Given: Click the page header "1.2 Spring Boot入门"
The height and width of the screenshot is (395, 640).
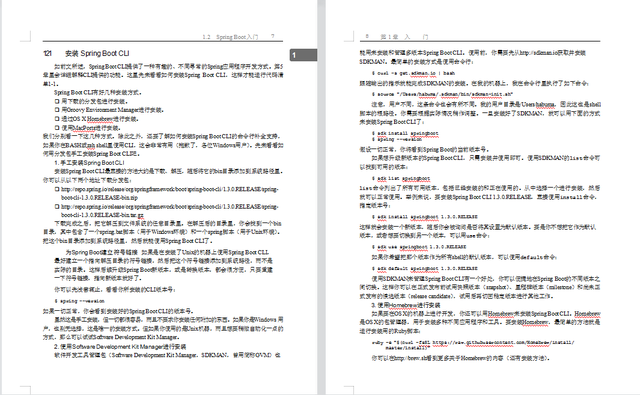Looking at the screenshot, I should click(230, 37).
